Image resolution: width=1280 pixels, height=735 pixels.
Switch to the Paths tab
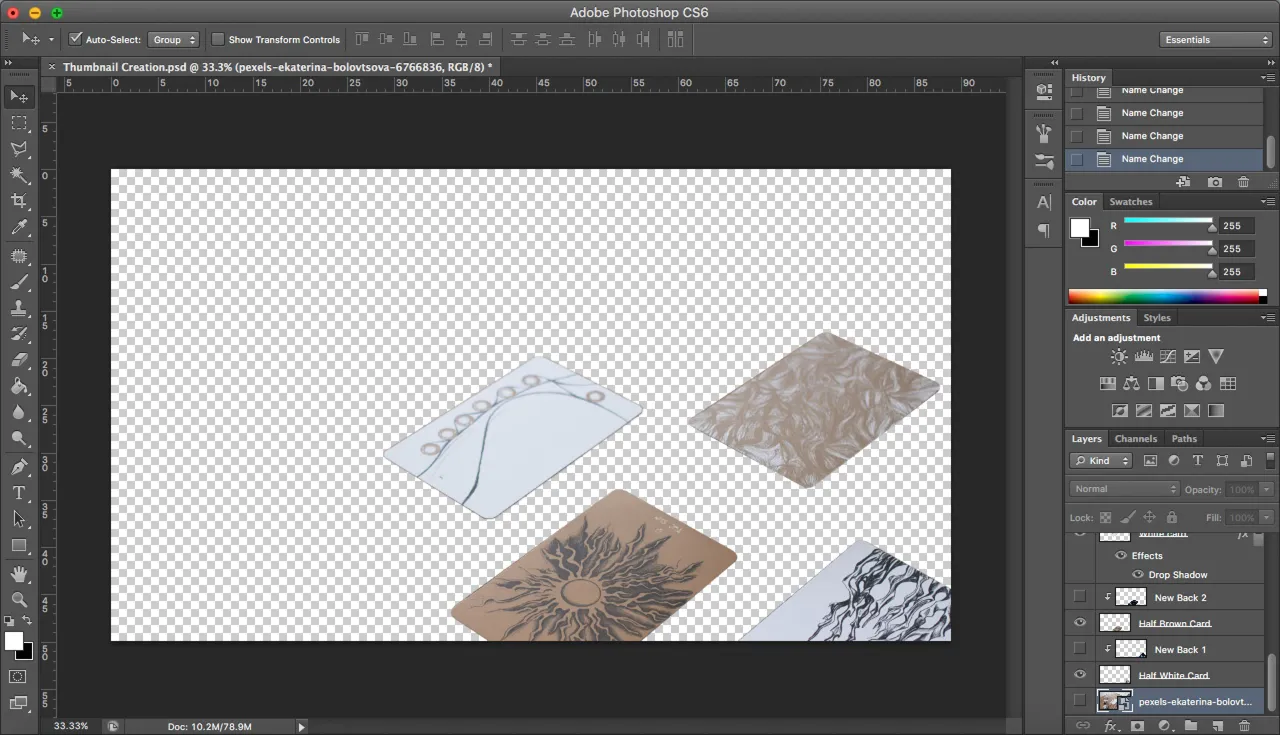point(1184,439)
